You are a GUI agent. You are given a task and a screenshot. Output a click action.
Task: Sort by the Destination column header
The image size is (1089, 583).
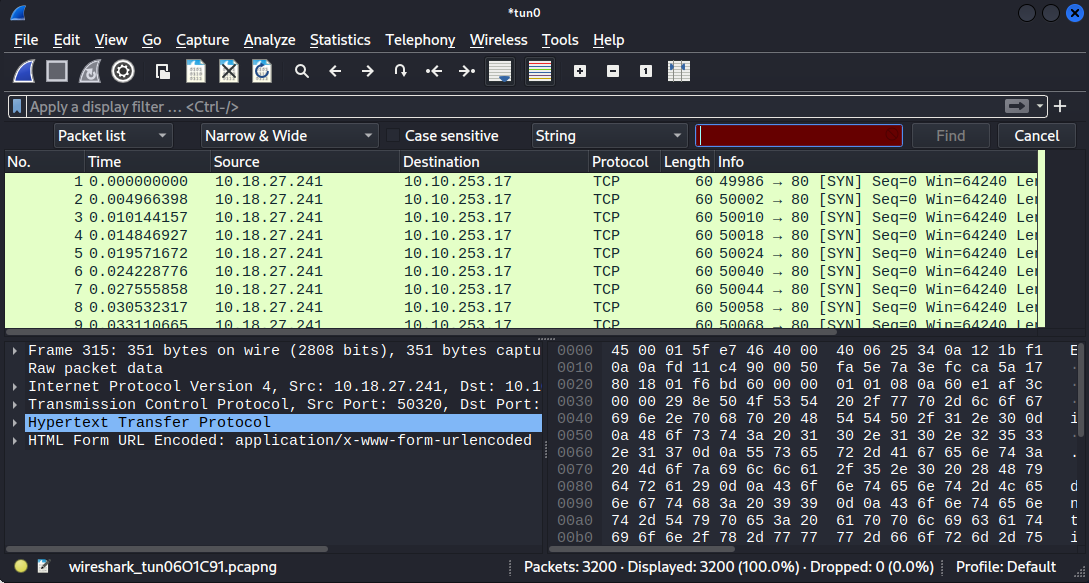click(x=494, y=162)
